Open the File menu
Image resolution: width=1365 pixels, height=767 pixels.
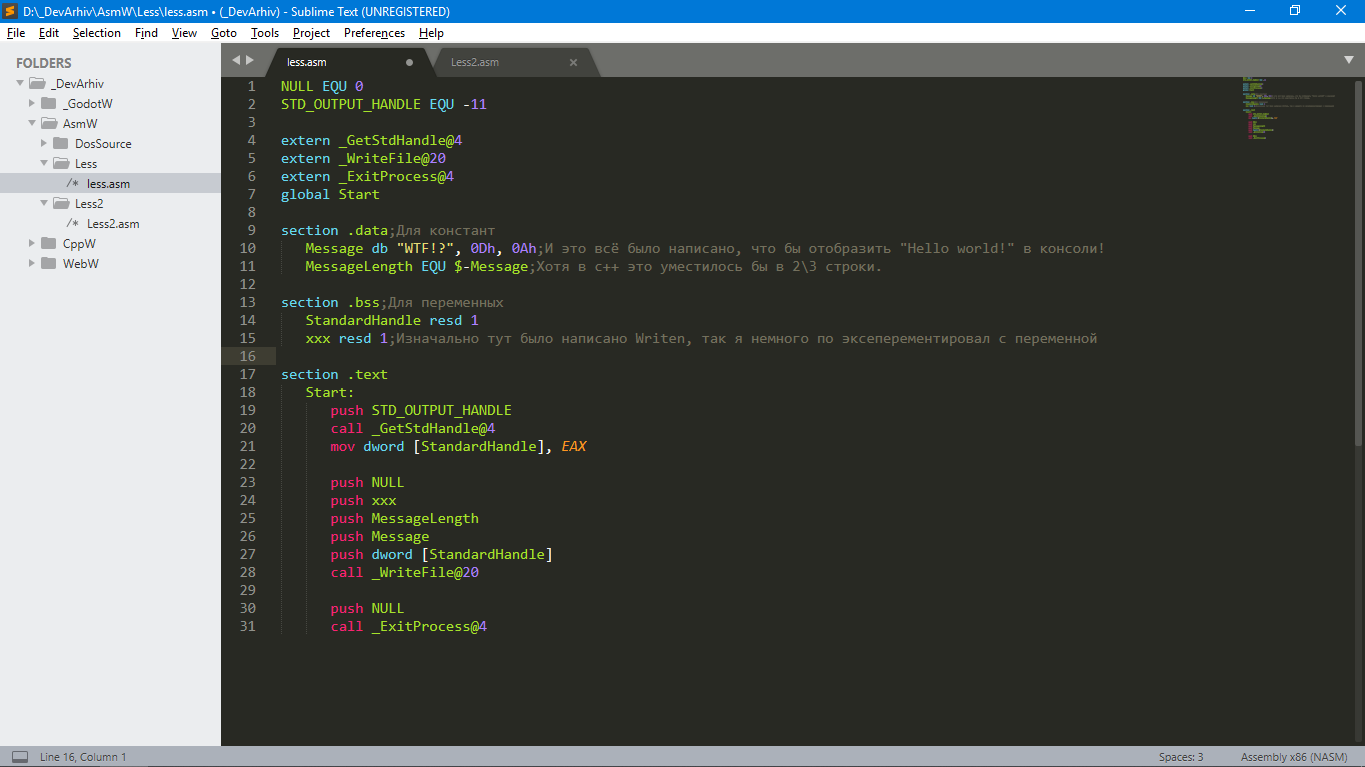(x=15, y=33)
